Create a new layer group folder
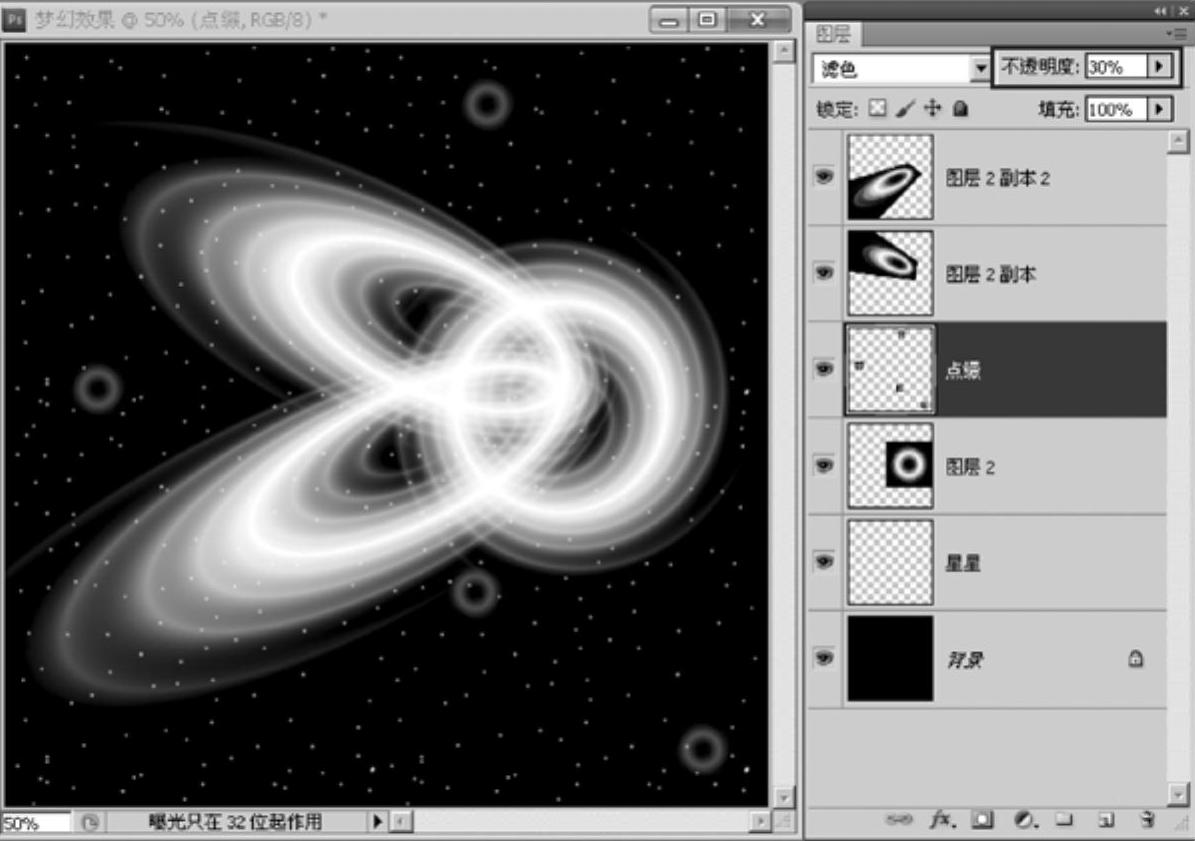The width and height of the screenshot is (1195, 841). click(1064, 820)
